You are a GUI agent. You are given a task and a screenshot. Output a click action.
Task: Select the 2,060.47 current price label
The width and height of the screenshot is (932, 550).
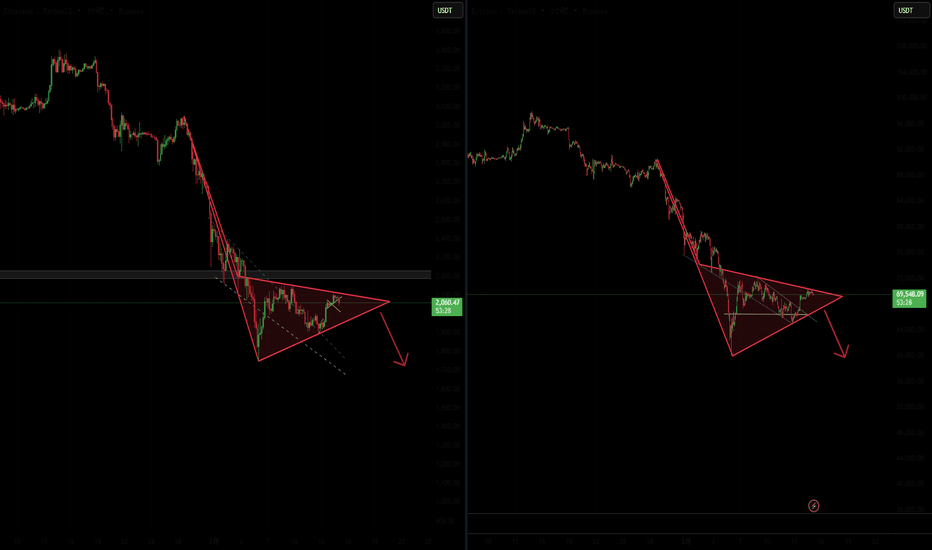click(447, 307)
